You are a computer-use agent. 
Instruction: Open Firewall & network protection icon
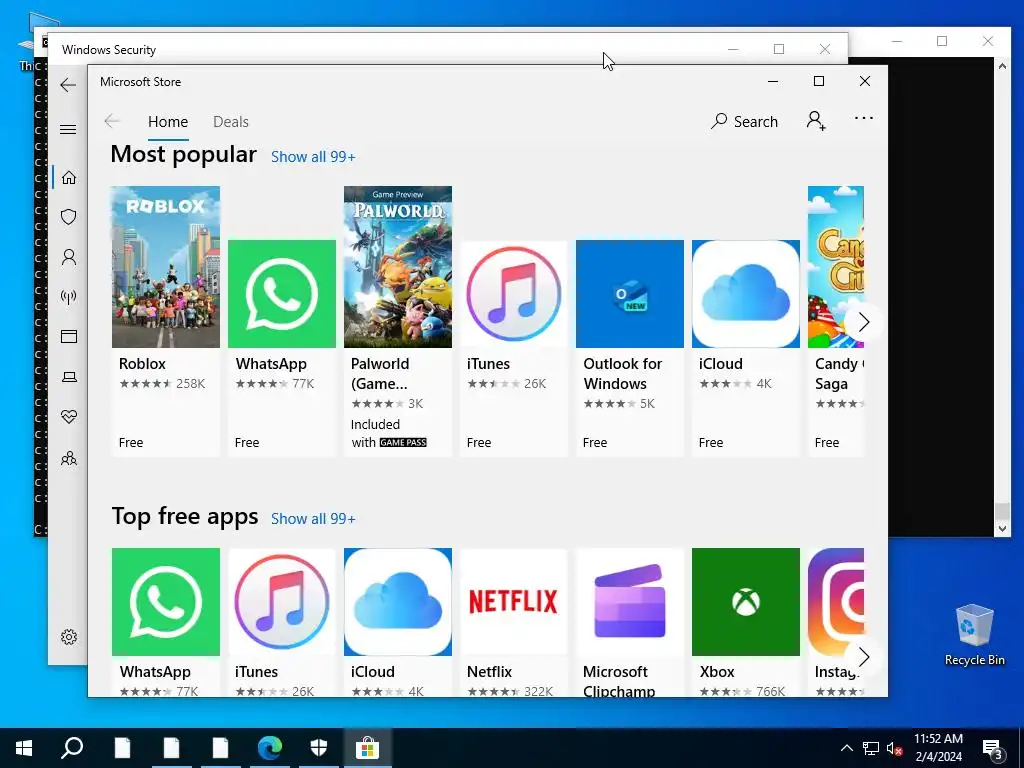tap(69, 297)
